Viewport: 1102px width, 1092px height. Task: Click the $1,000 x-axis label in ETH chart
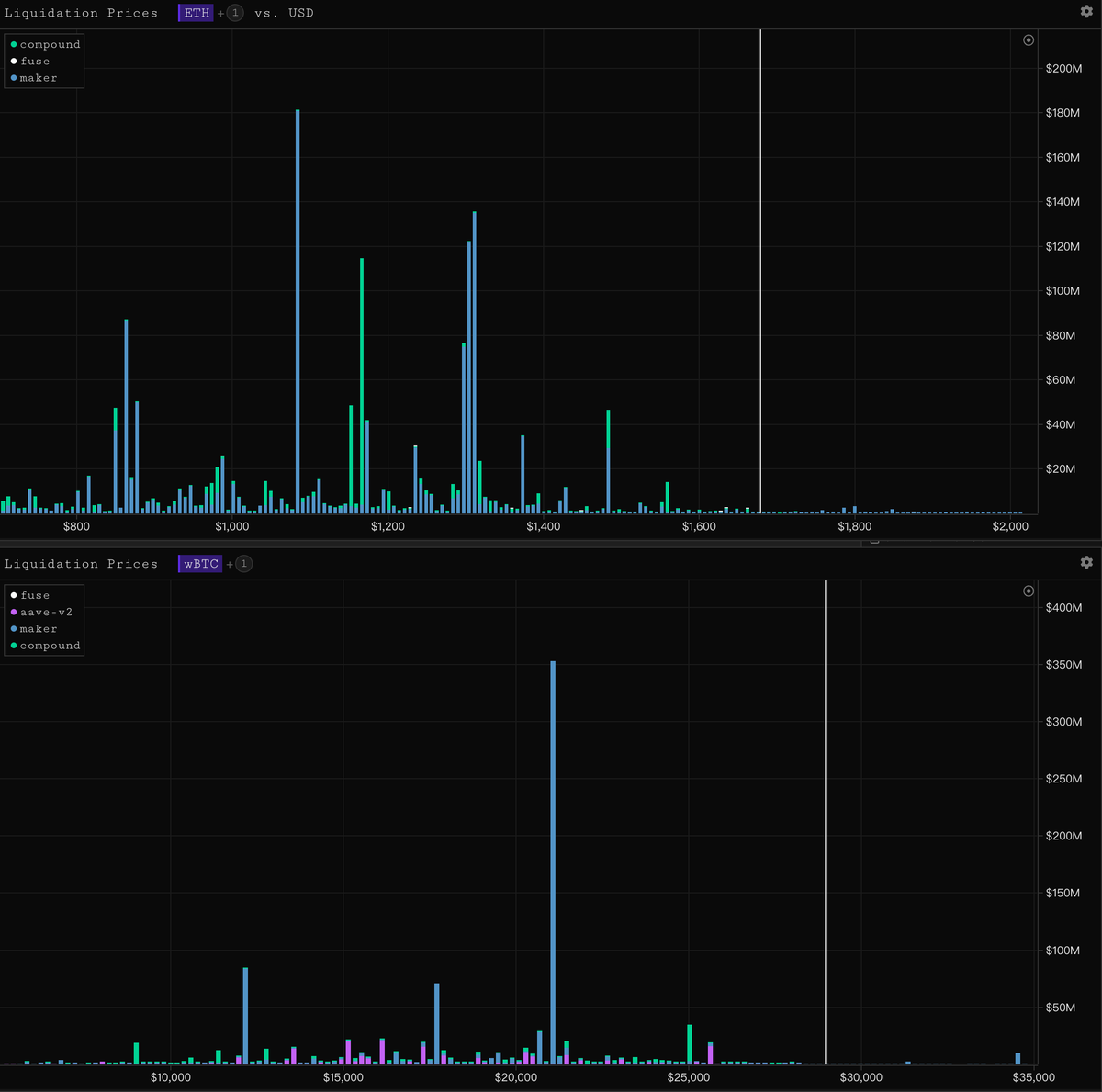pos(232,526)
